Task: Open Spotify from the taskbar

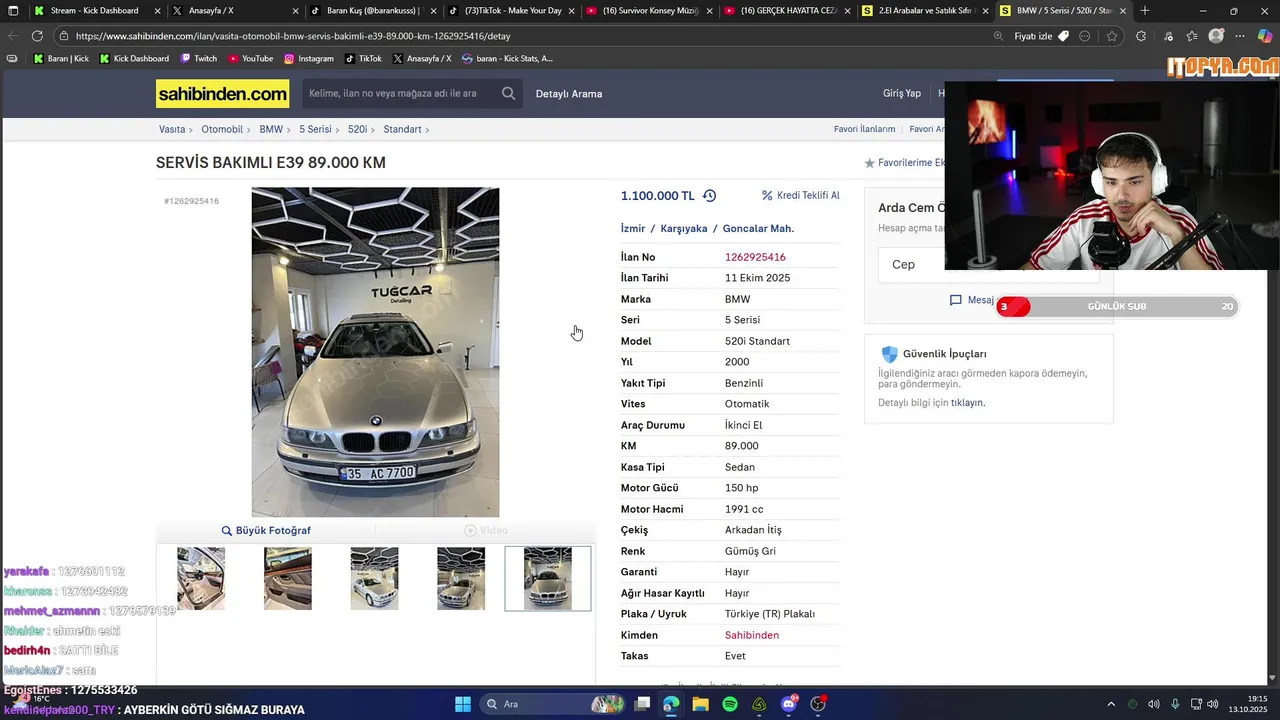Action: pos(730,704)
